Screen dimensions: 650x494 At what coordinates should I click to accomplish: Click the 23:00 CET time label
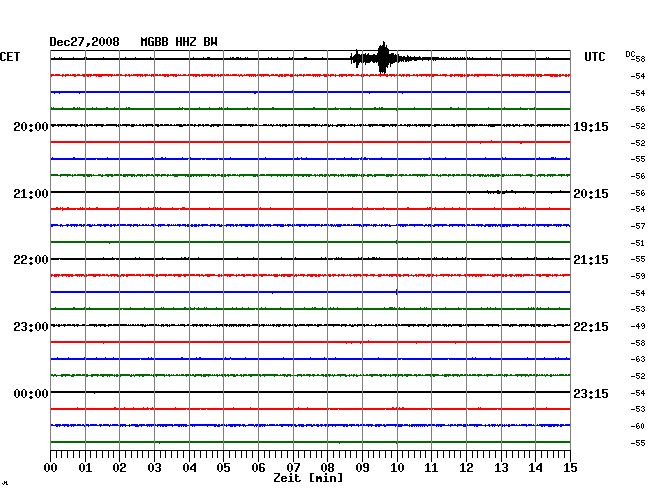tap(31, 327)
